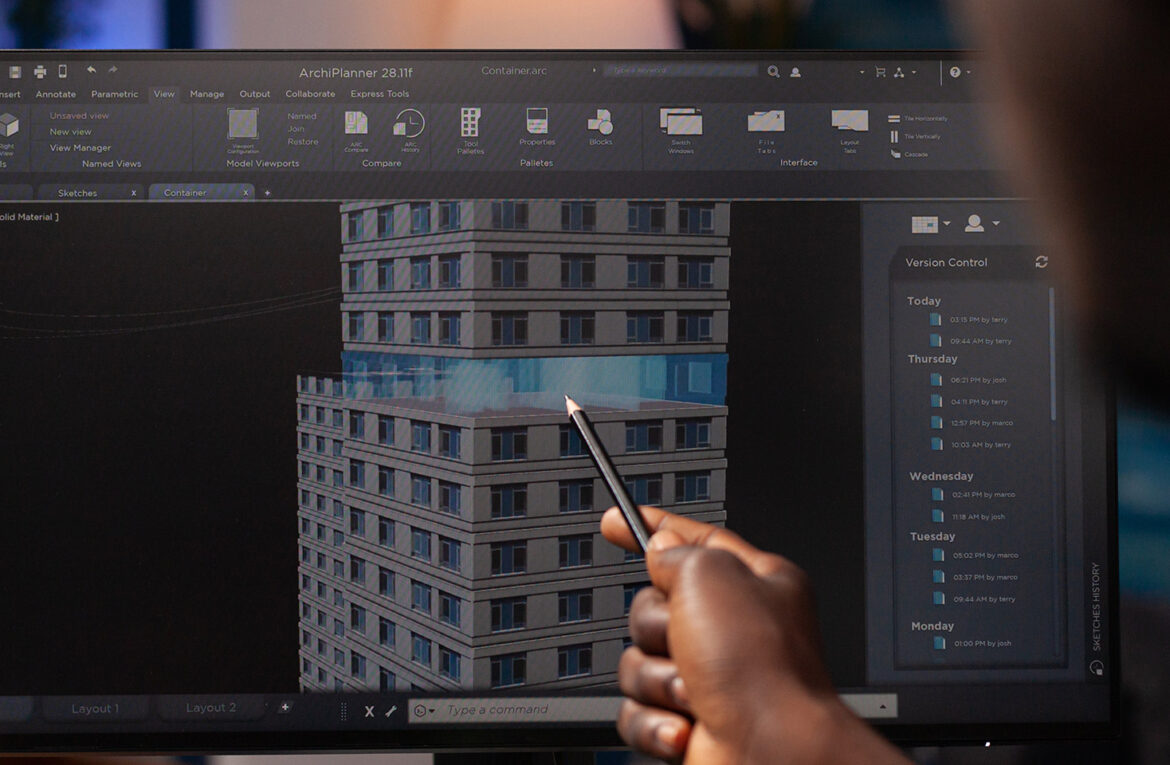
Task: Open 01:00 PM by josh Monday version
Action: [x=975, y=643]
